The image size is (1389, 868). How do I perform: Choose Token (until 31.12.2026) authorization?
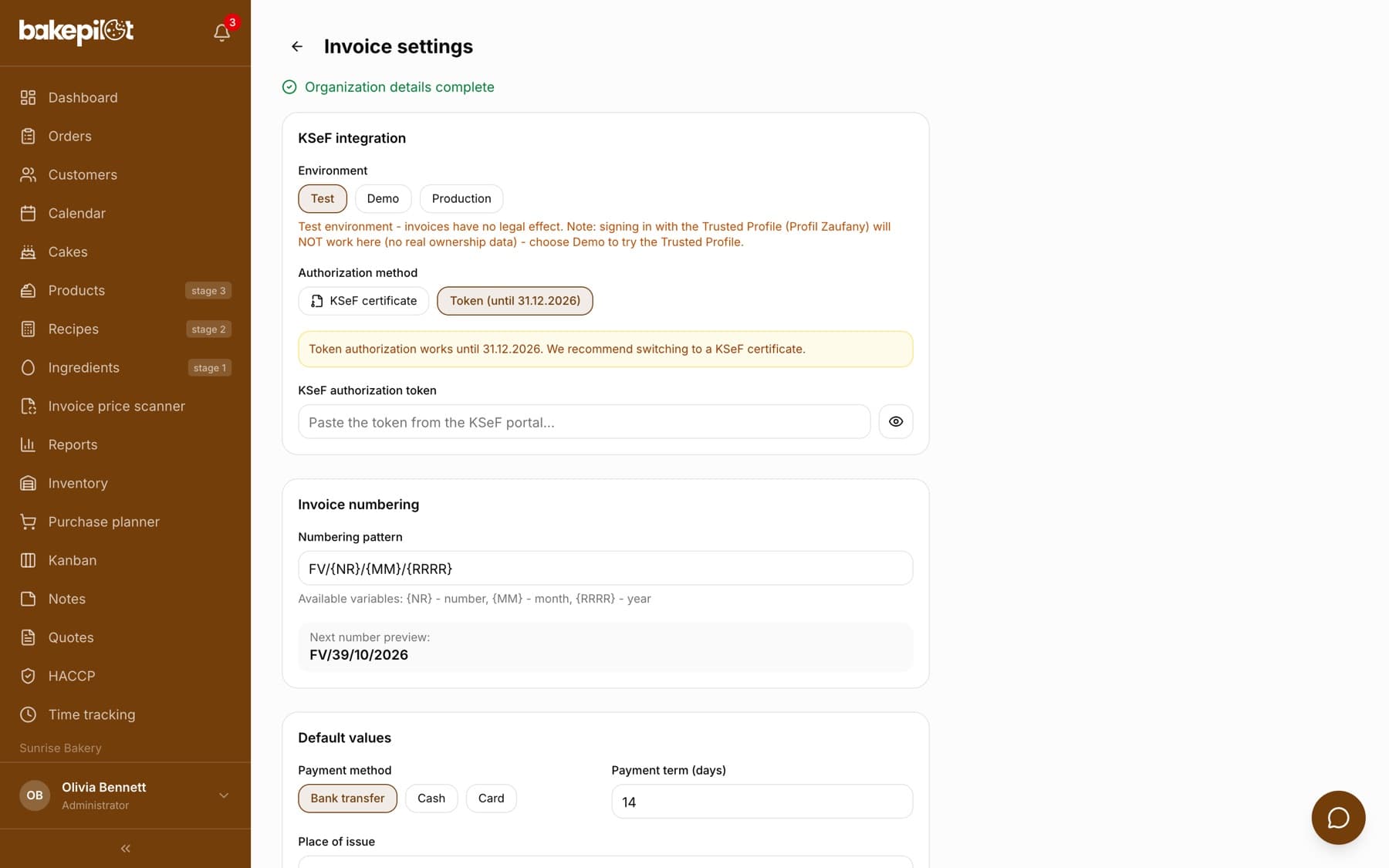point(515,301)
